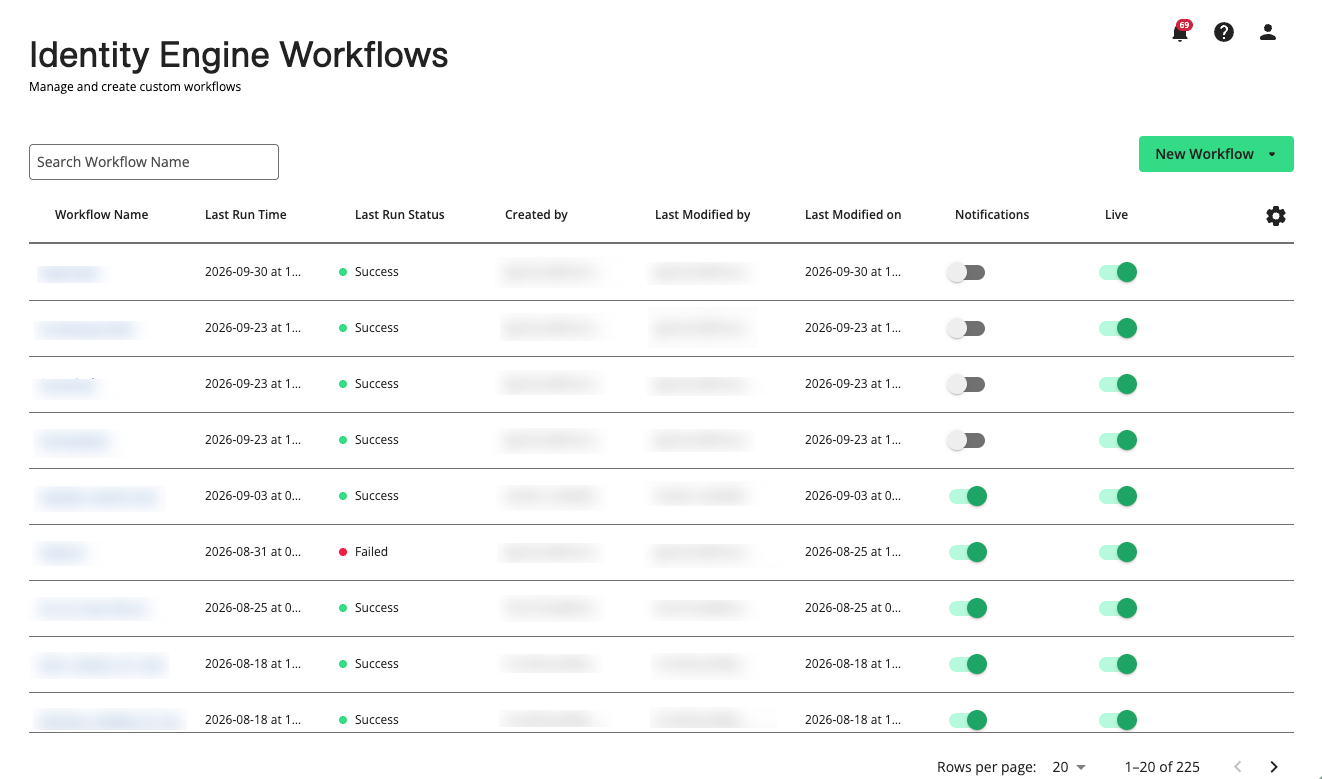1322x779 pixels.
Task: Click the "Manage and create custom workflows" subtitle
Action: pyautogui.click(x=135, y=87)
